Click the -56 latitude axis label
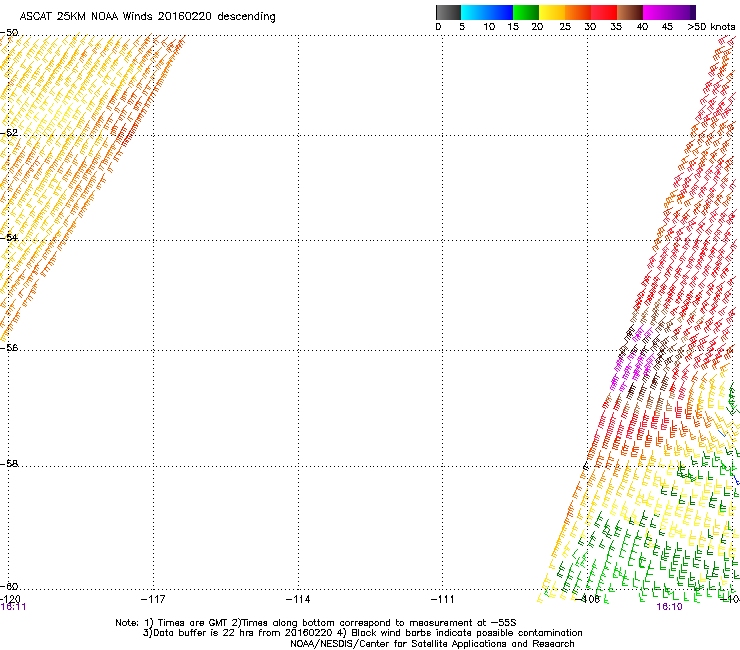Viewport: 740px width, 650px height. click(9, 347)
